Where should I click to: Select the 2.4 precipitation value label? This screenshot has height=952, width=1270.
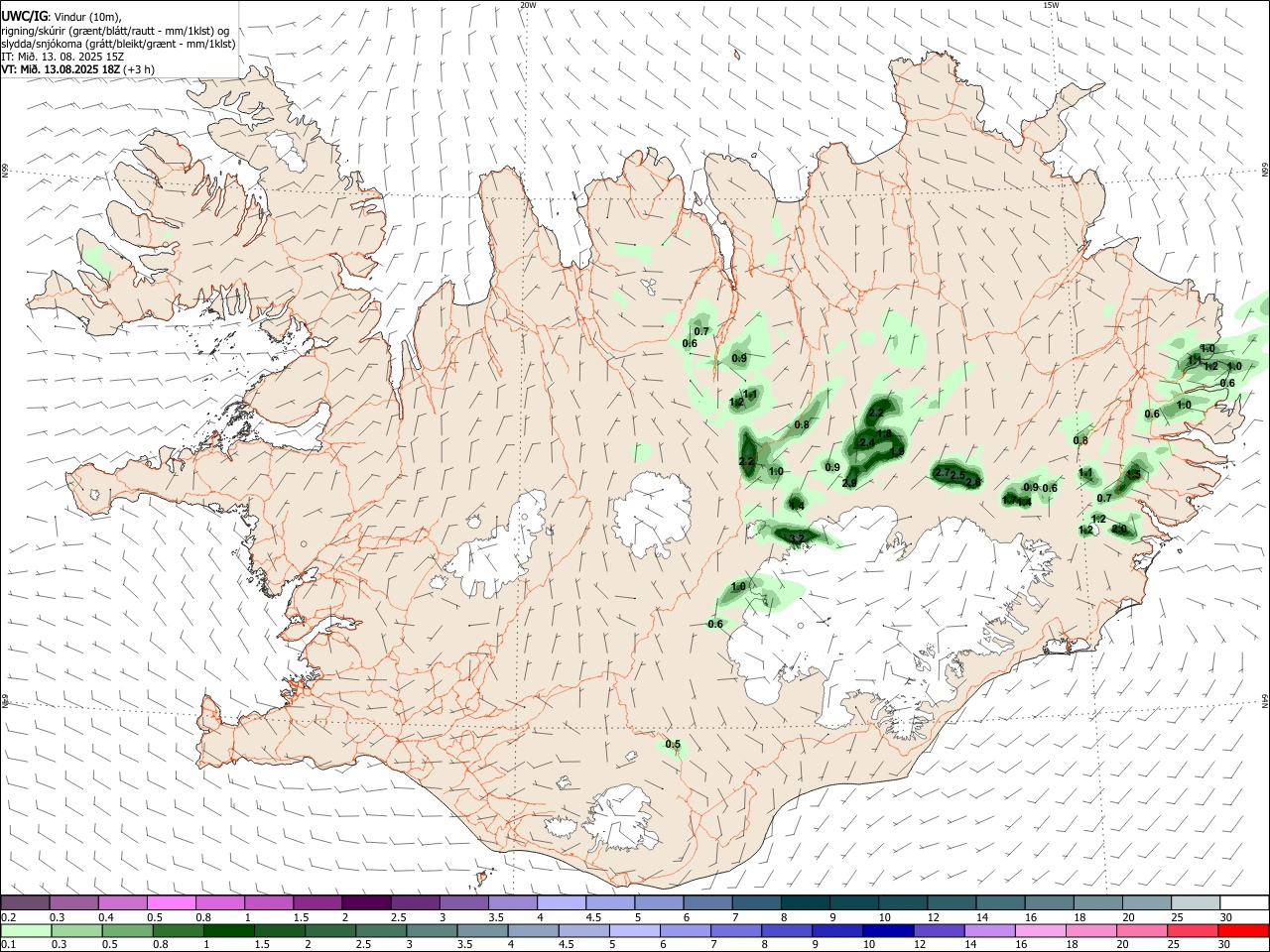click(x=867, y=443)
